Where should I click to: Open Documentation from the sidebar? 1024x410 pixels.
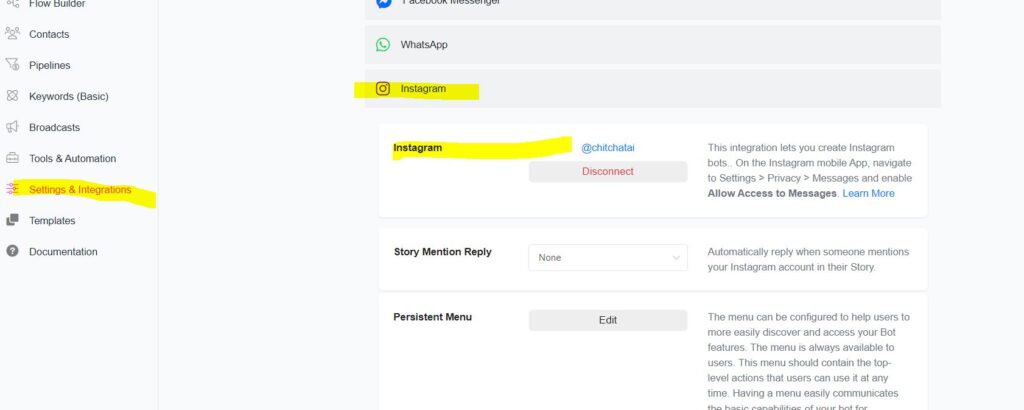[x=63, y=252]
